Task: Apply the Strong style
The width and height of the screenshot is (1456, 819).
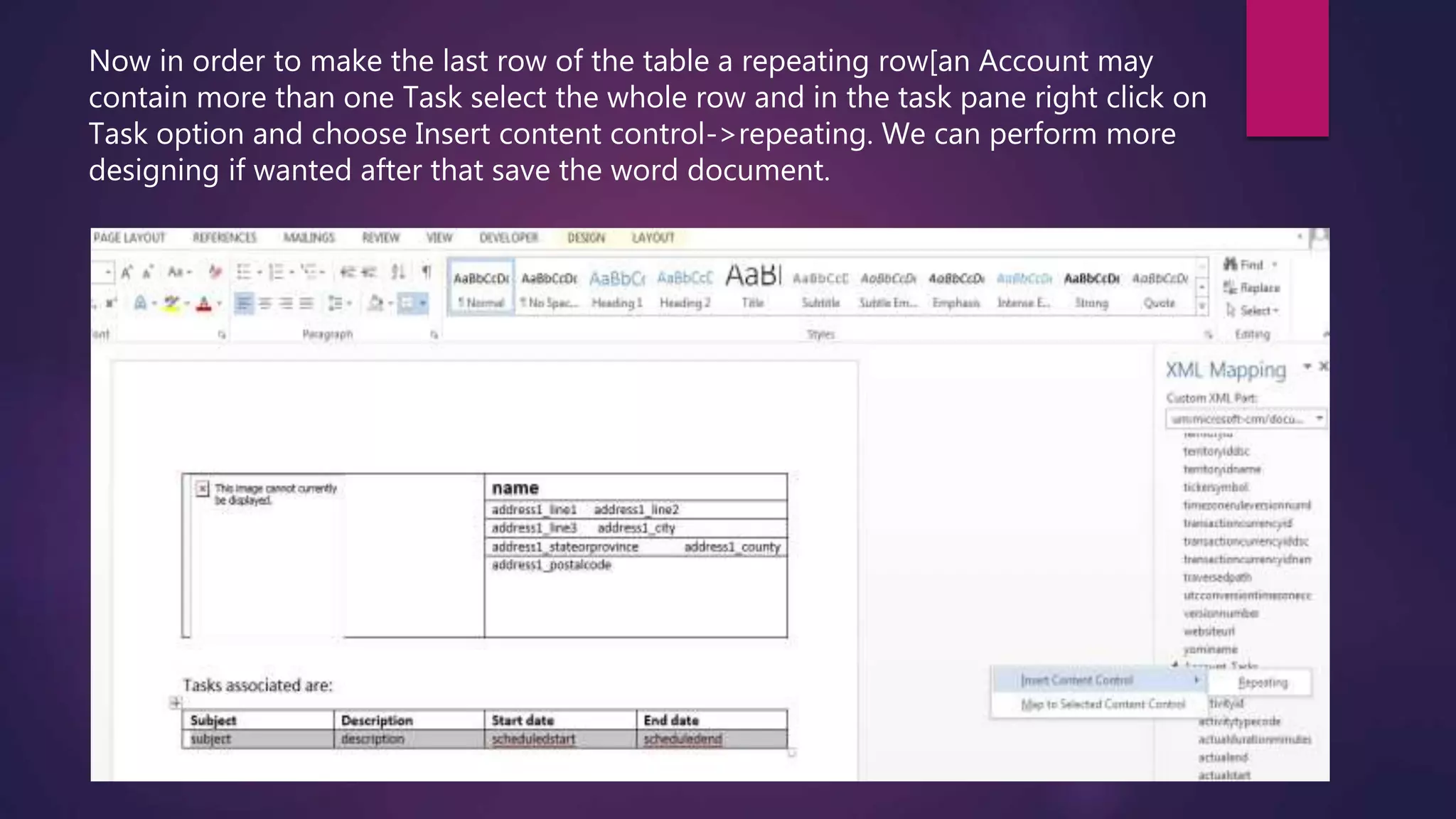Action: [x=1092, y=288]
